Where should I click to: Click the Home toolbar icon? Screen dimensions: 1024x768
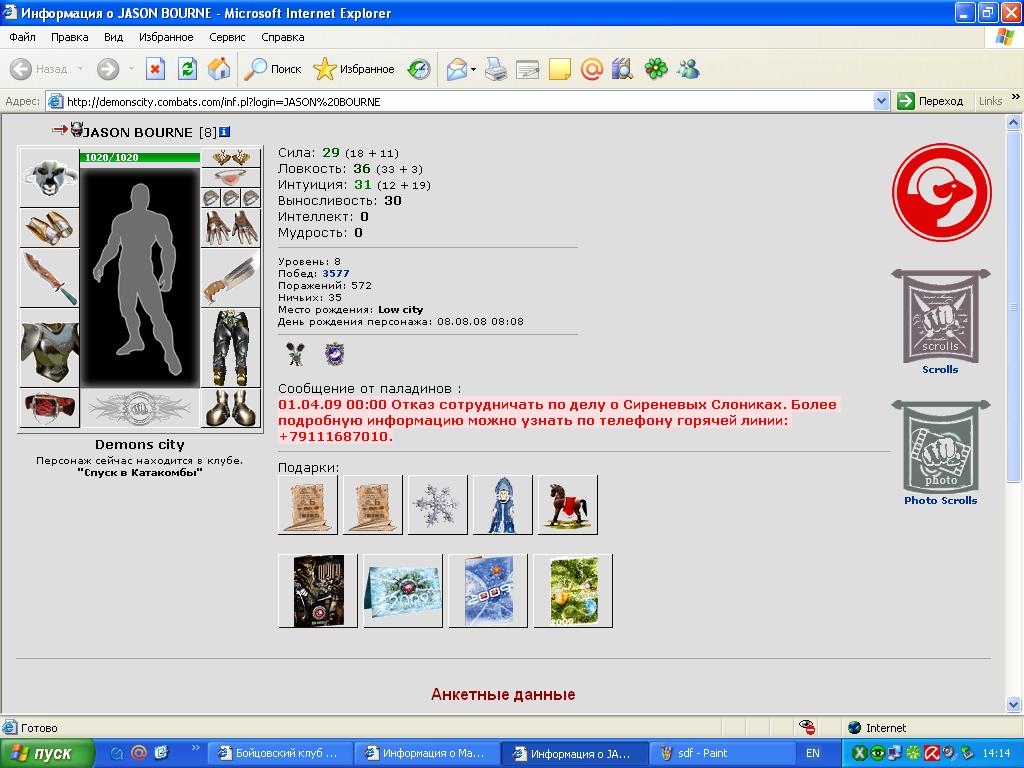pyautogui.click(x=219, y=69)
